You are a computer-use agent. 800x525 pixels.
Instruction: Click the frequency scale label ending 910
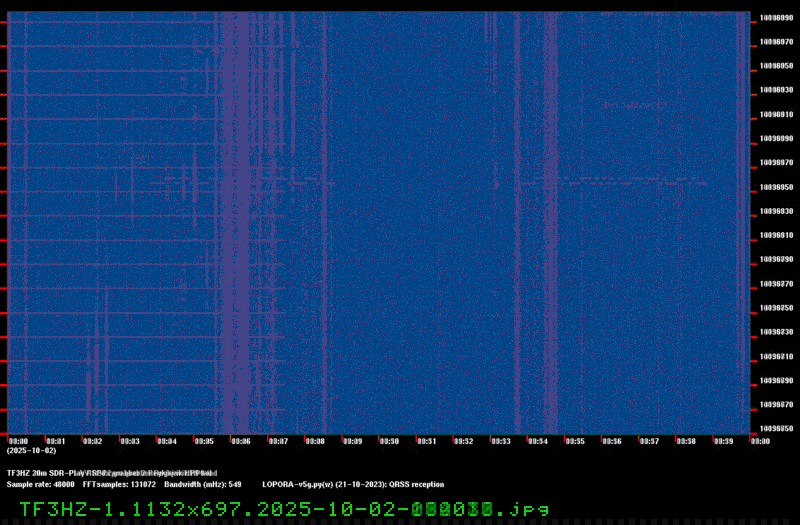coord(776,114)
